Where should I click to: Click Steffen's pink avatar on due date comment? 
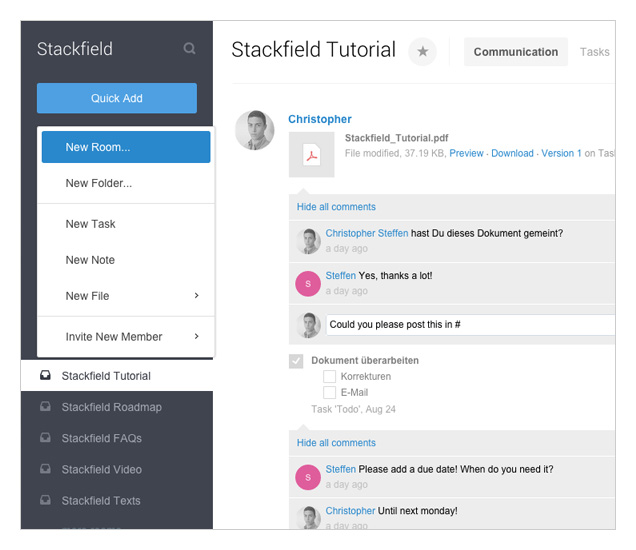pyautogui.click(x=308, y=477)
